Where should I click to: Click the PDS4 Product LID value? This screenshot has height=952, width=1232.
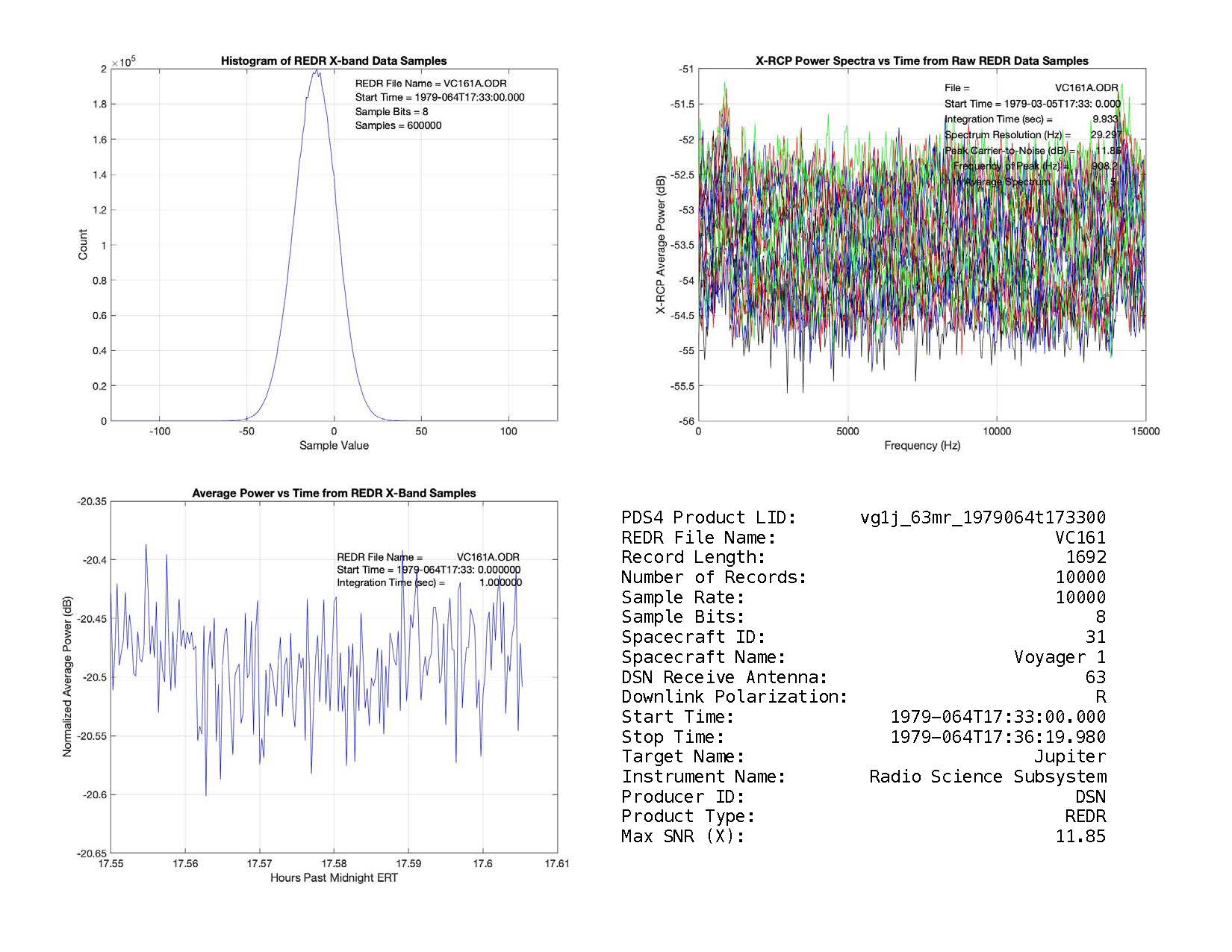[x=983, y=517]
